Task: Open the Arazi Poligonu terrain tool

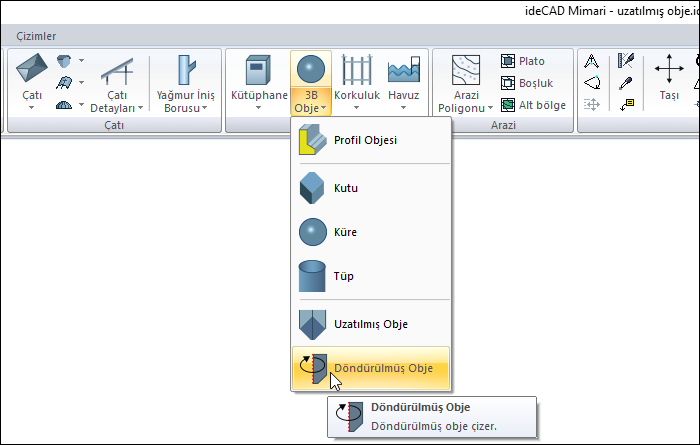Action: pyautogui.click(x=466, y=83)
